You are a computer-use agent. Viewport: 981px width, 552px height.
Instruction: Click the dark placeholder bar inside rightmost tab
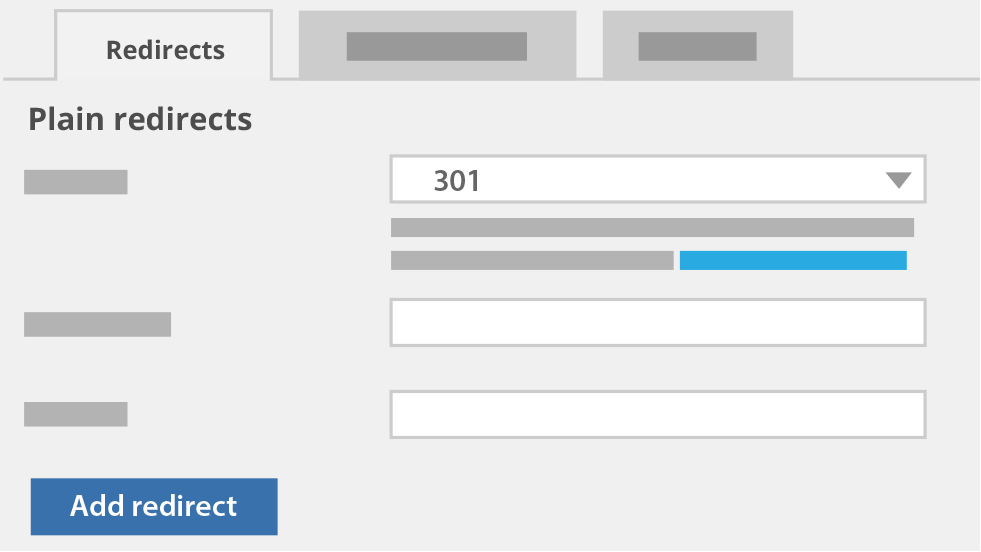pos(698,46)
